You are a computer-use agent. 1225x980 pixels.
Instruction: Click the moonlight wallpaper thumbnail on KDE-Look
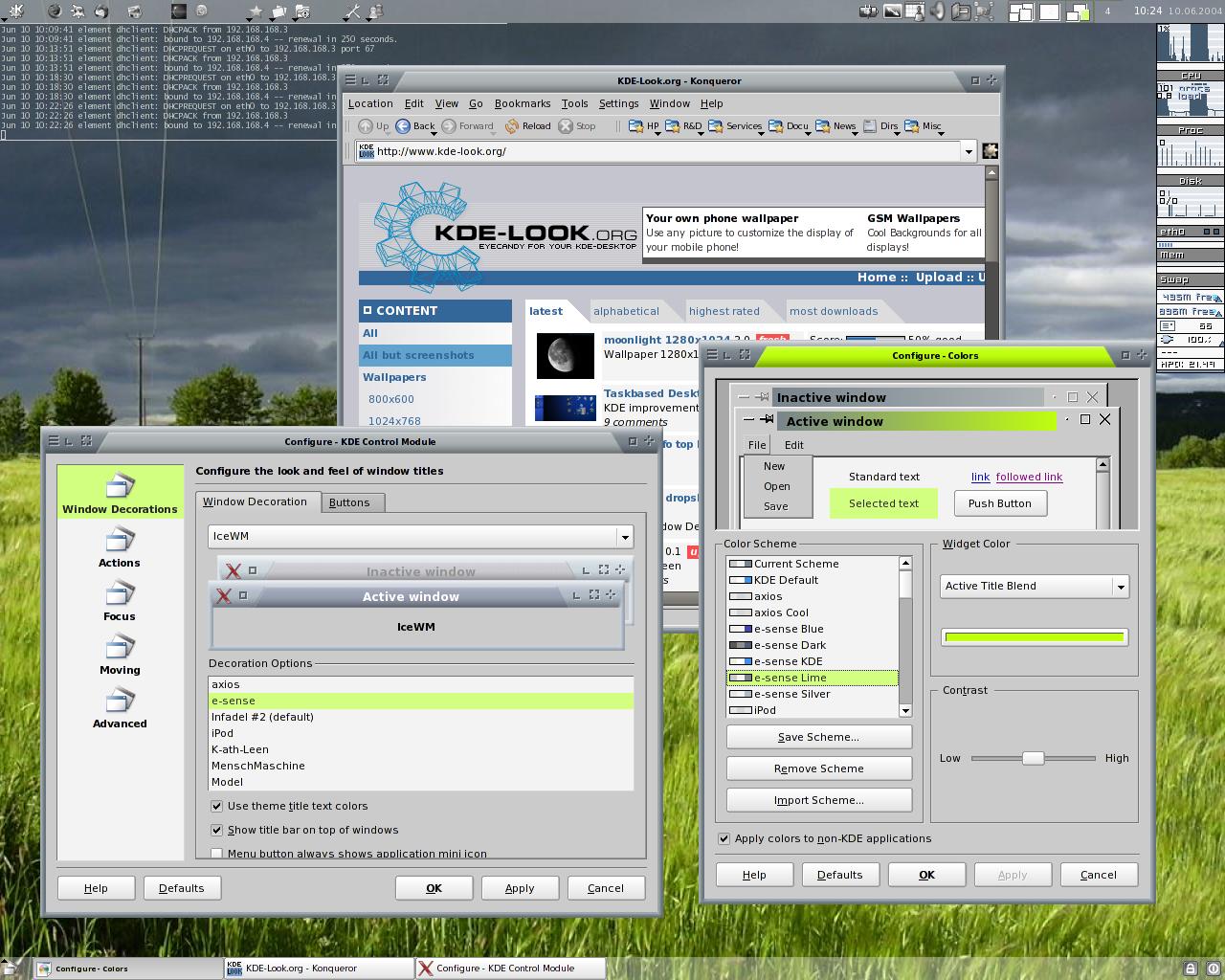click(565, 356)
